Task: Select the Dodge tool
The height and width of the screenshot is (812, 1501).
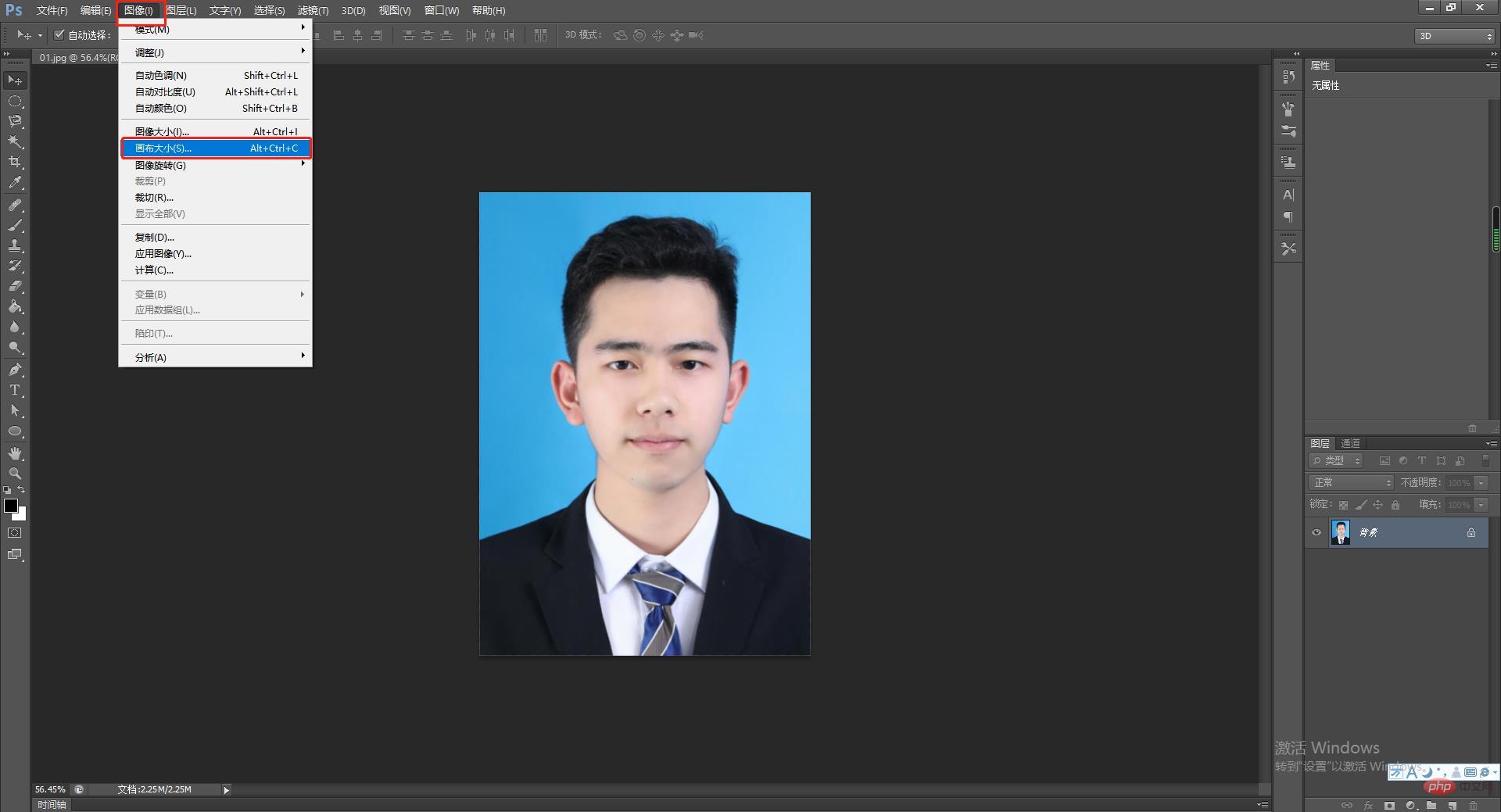Action: point(15,347)
